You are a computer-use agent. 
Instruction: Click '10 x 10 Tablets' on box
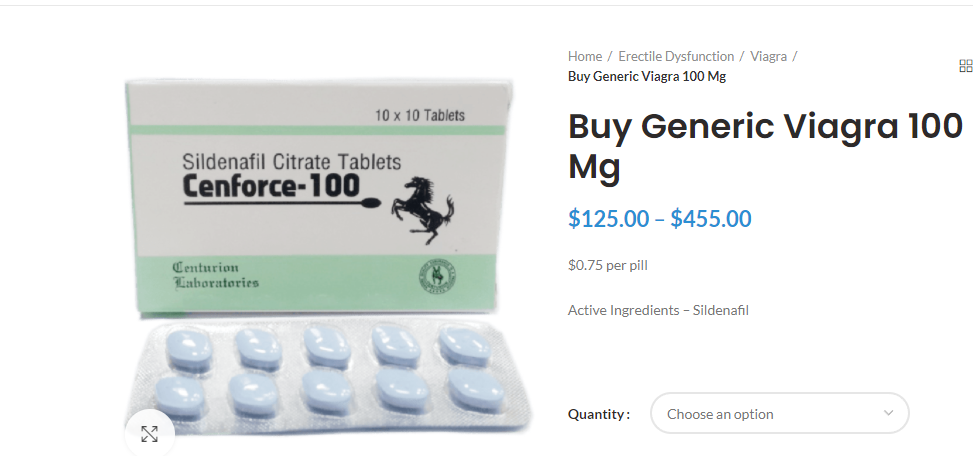click(x=419, y=115)
